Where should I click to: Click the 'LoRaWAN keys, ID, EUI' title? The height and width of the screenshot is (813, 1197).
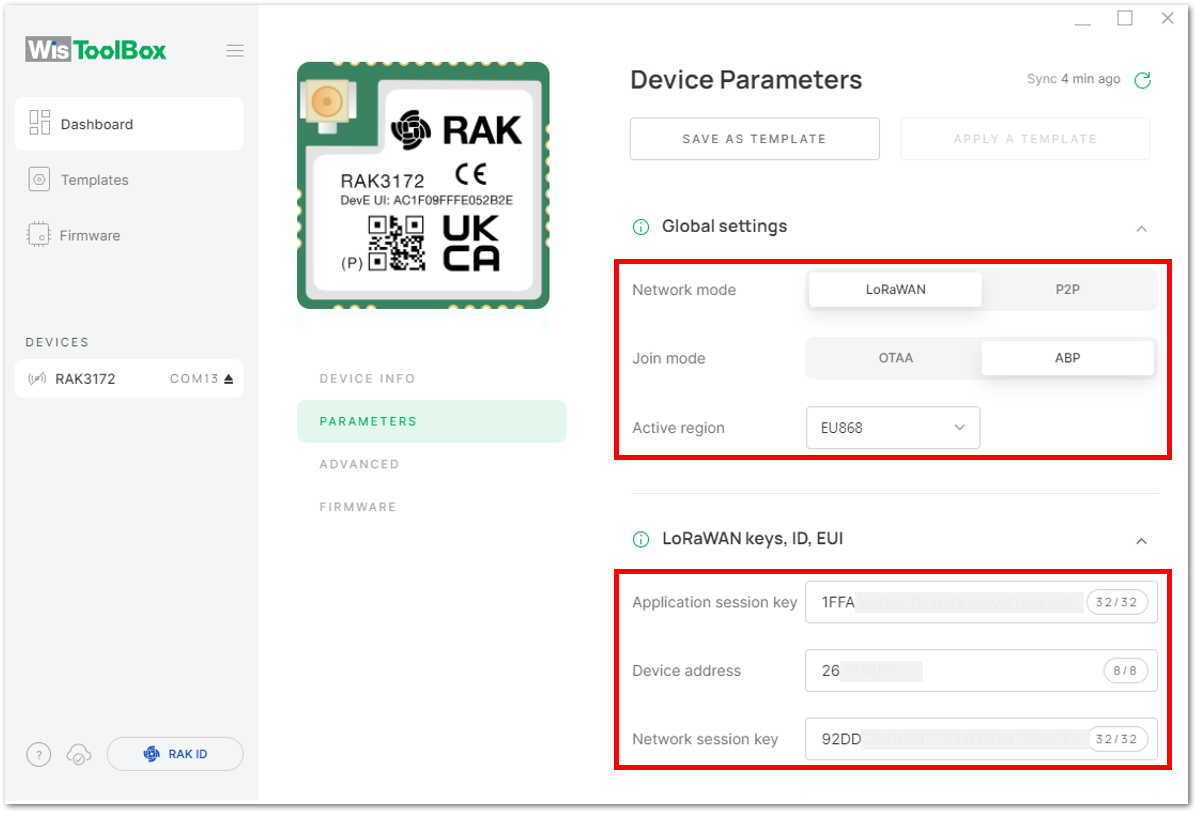click(753, 538)
